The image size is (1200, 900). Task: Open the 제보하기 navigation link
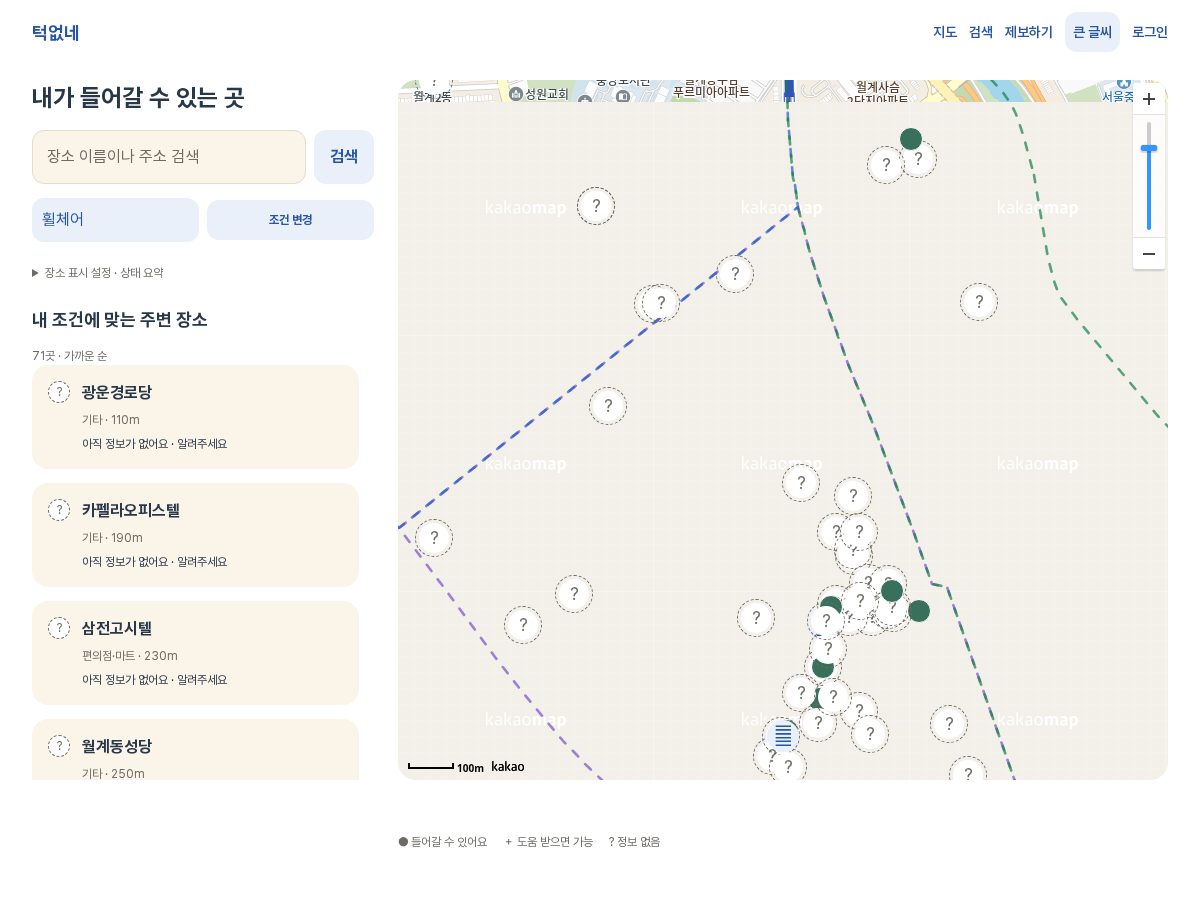coord(1029,32)
